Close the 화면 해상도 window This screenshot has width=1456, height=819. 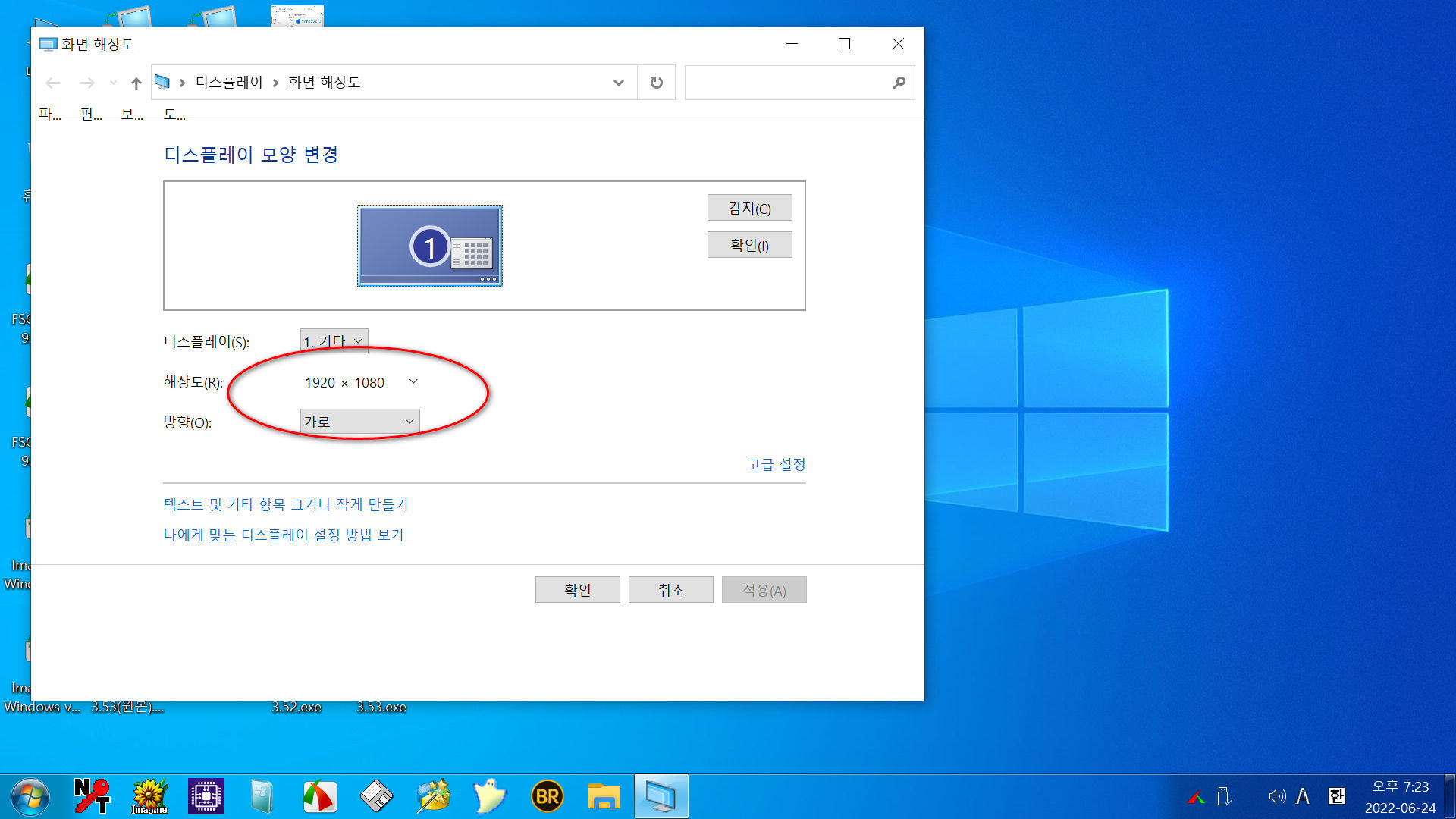point(898,44)
